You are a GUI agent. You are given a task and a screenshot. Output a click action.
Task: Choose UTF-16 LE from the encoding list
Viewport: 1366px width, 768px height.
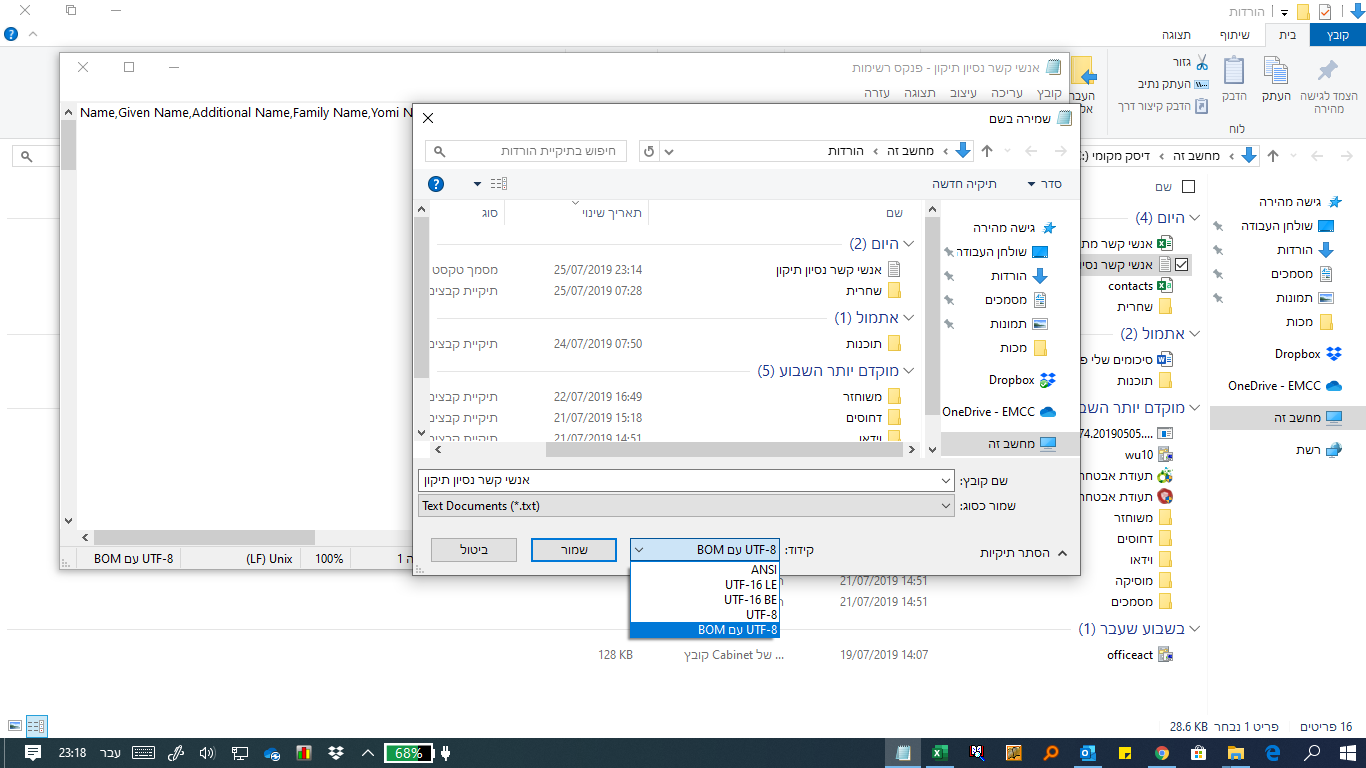[705, 585]
